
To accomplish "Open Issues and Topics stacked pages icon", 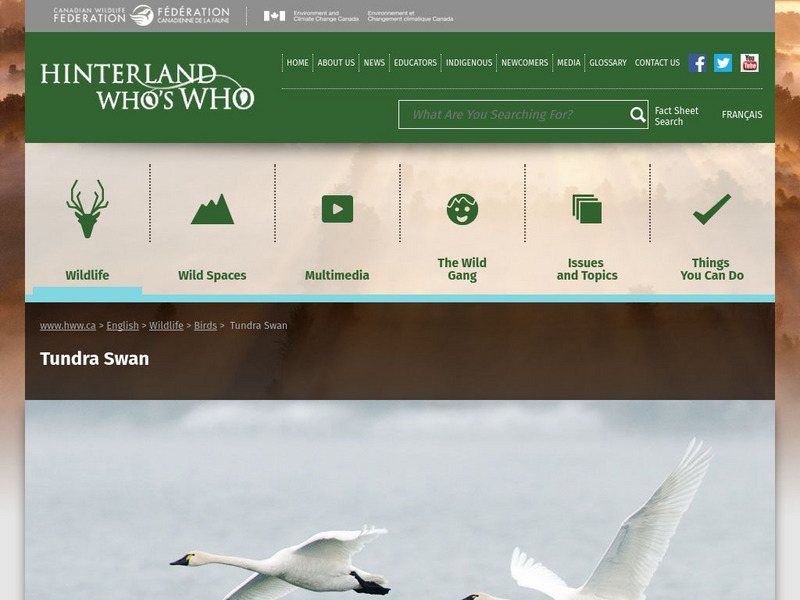I will coord(586,208).
